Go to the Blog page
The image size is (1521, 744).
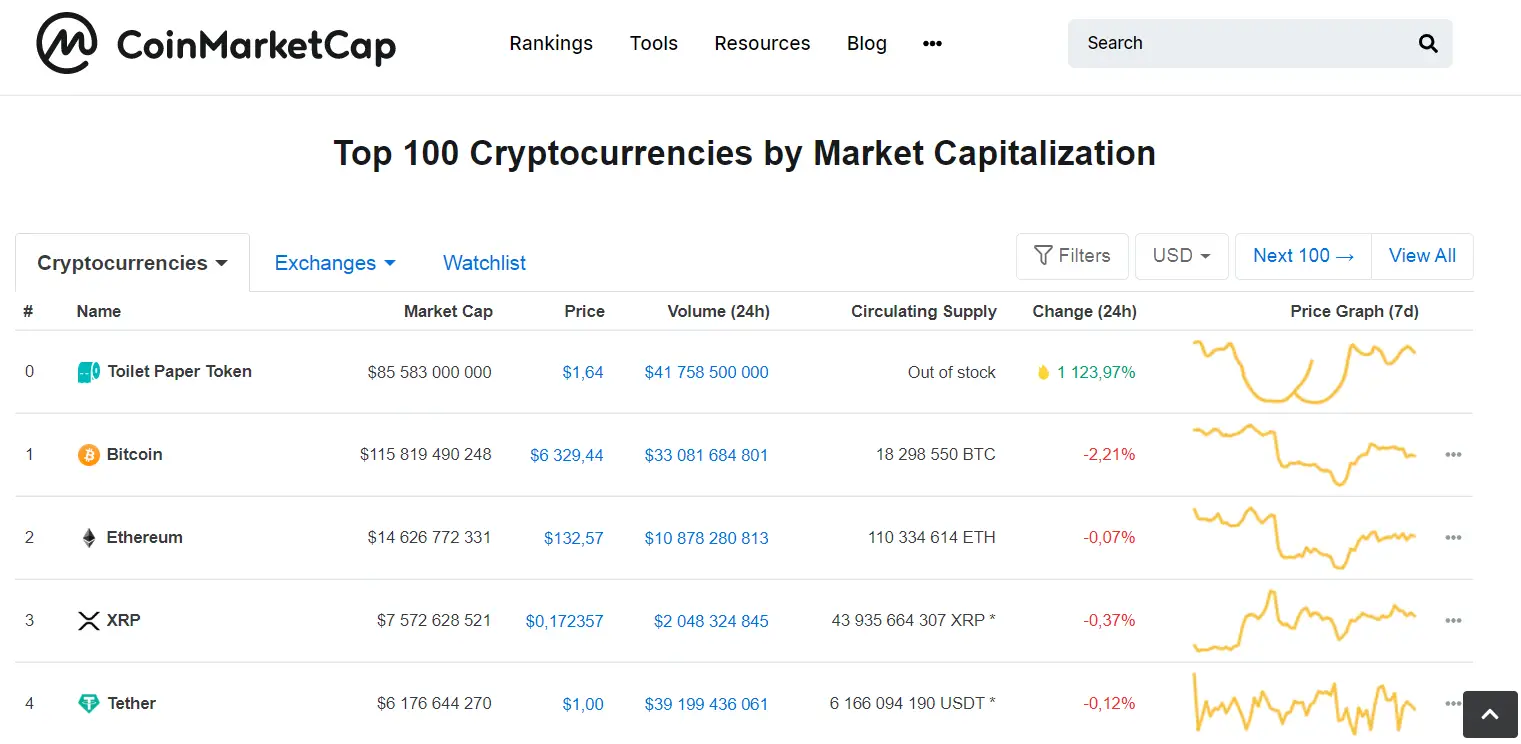pyautogui.click(x=867, y=43)
